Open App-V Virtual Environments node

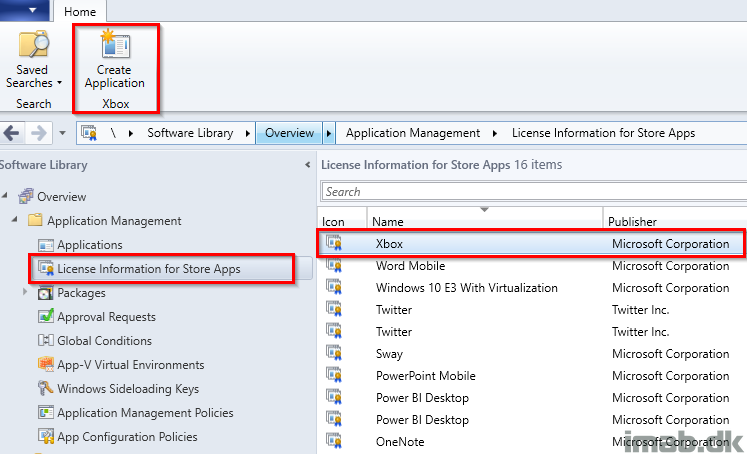(x=131, y=365)
